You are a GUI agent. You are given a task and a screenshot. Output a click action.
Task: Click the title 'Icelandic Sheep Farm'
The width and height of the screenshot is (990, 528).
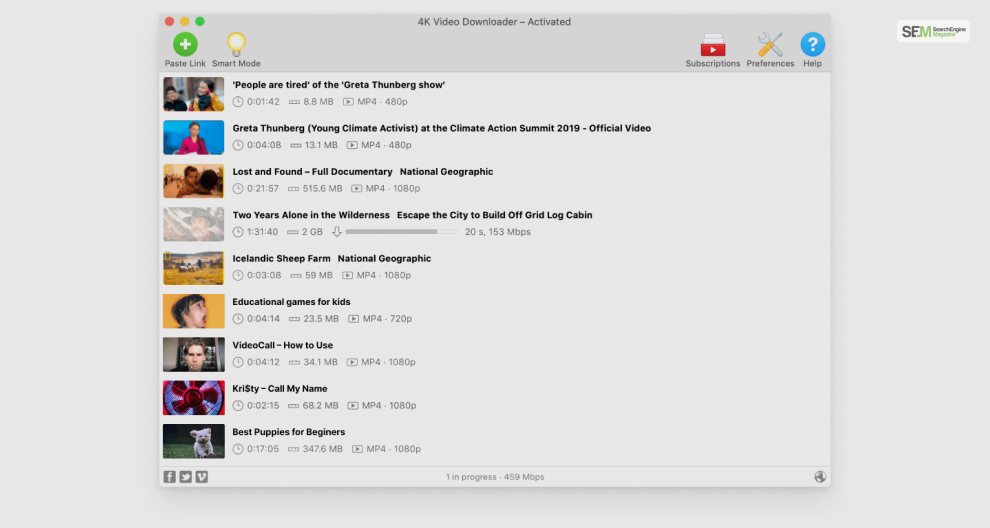click(282, 258)
